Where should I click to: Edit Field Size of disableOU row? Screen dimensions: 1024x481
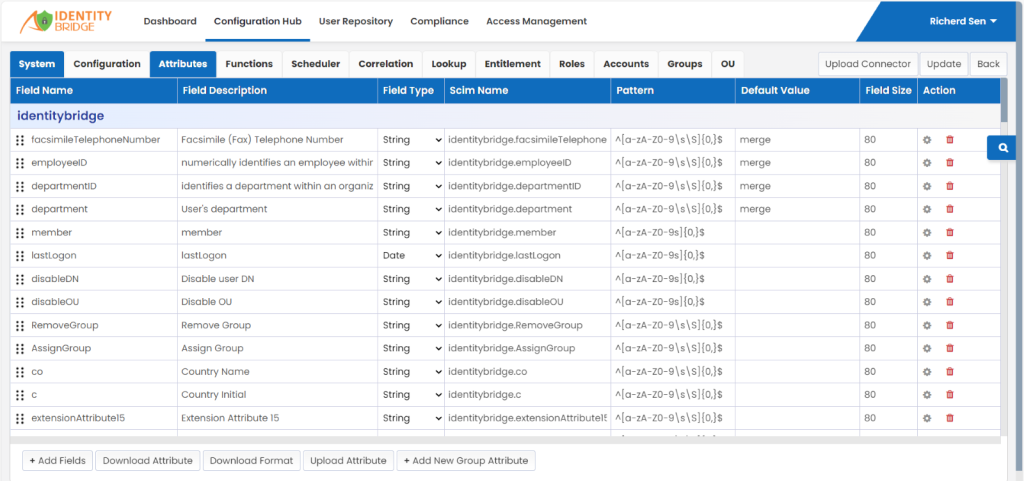point(888,302)
